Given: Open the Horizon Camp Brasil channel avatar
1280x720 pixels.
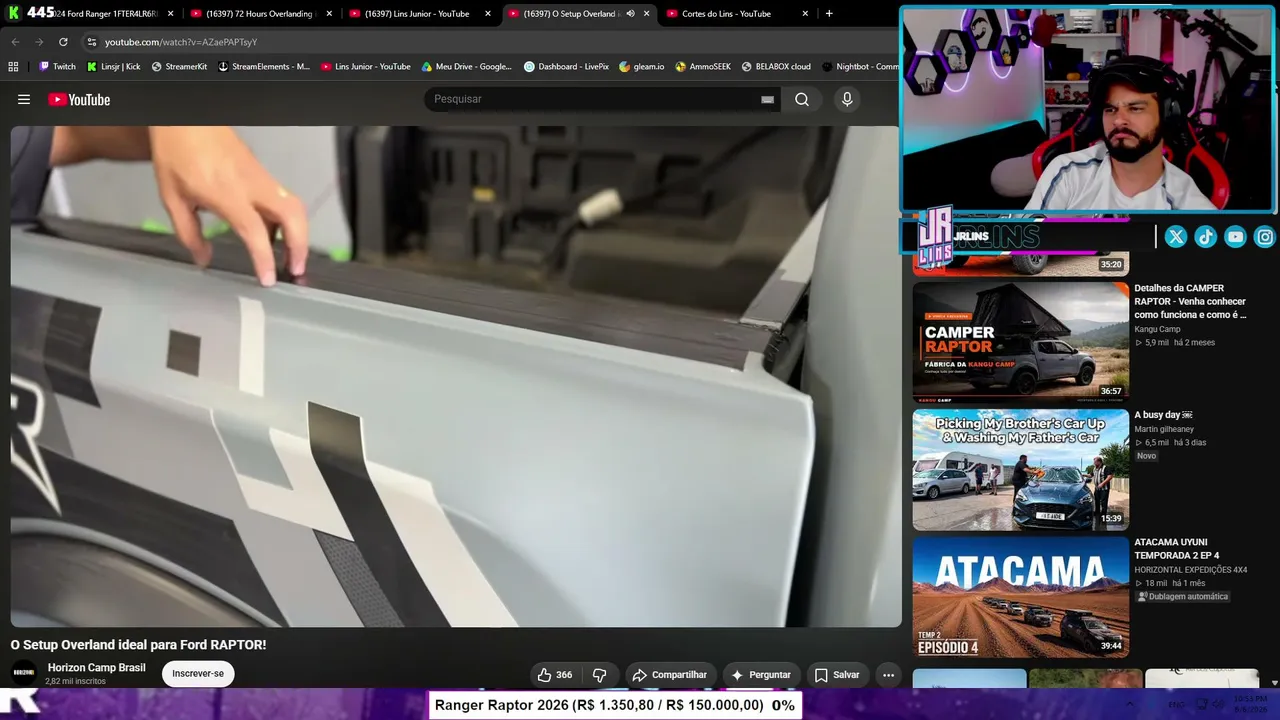Looking at the screenshot, I should click(24, 673).
